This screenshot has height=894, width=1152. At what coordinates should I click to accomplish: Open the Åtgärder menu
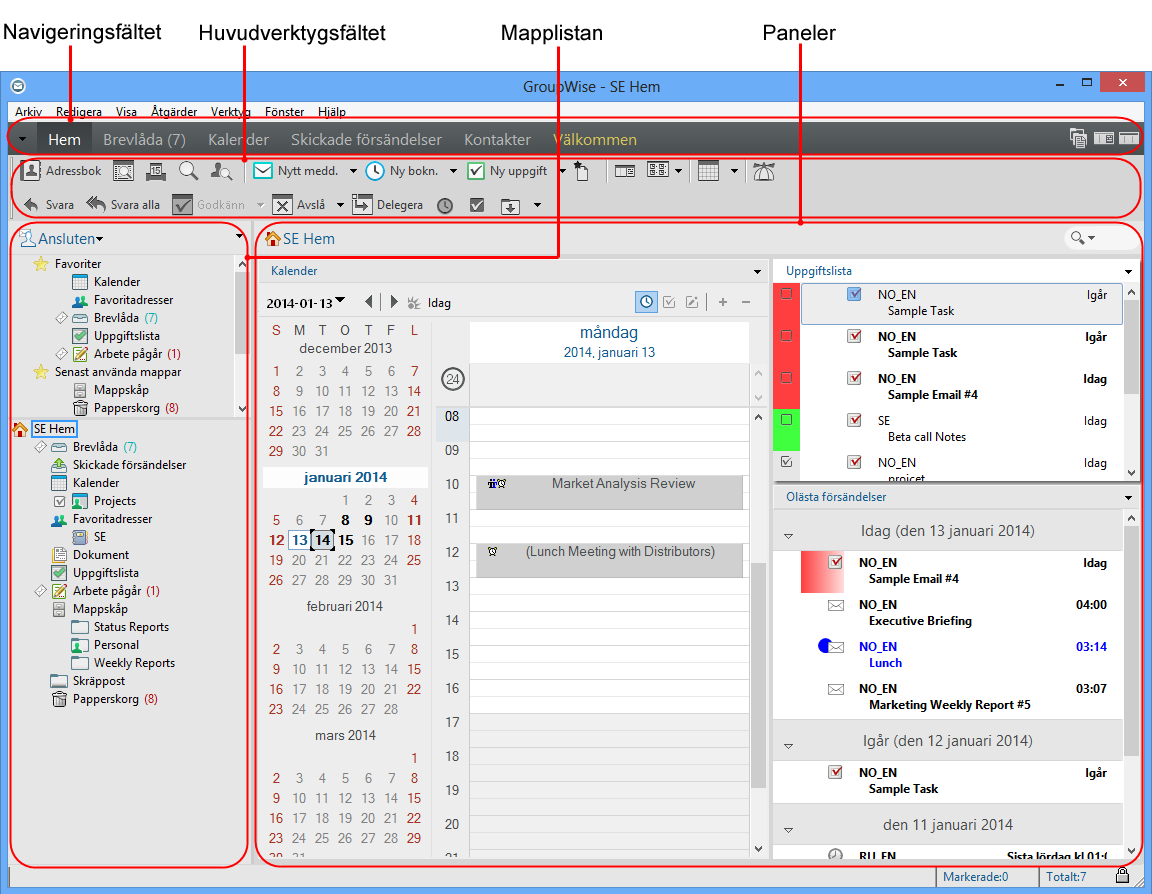[174, 112]
